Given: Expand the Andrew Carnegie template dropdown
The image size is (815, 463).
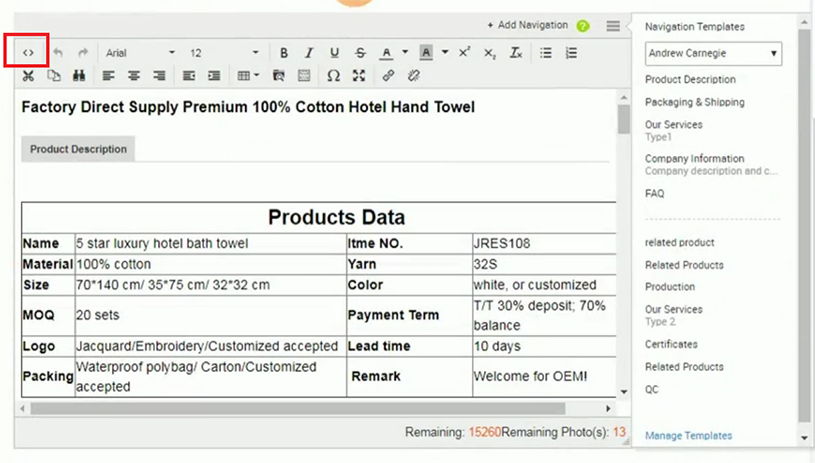Looking at the screenshot, I should (712, 53).
